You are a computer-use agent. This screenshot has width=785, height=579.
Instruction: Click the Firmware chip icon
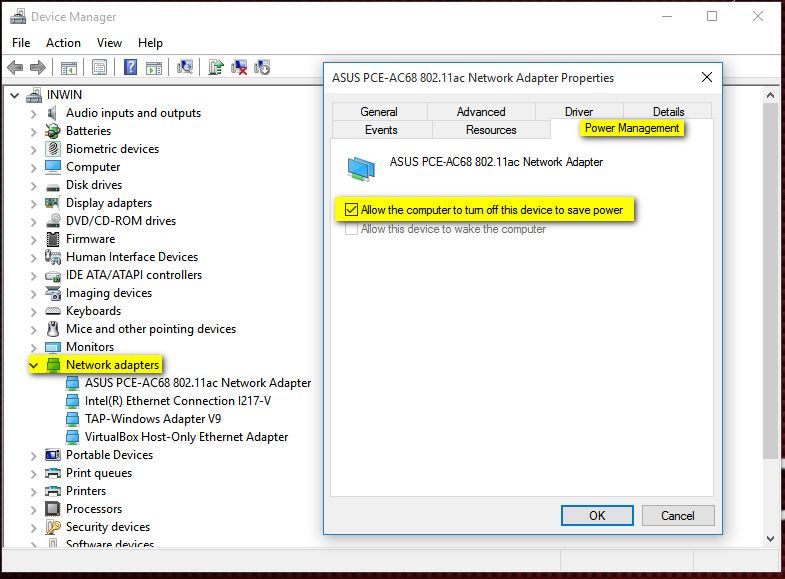[x=53, y=239]
